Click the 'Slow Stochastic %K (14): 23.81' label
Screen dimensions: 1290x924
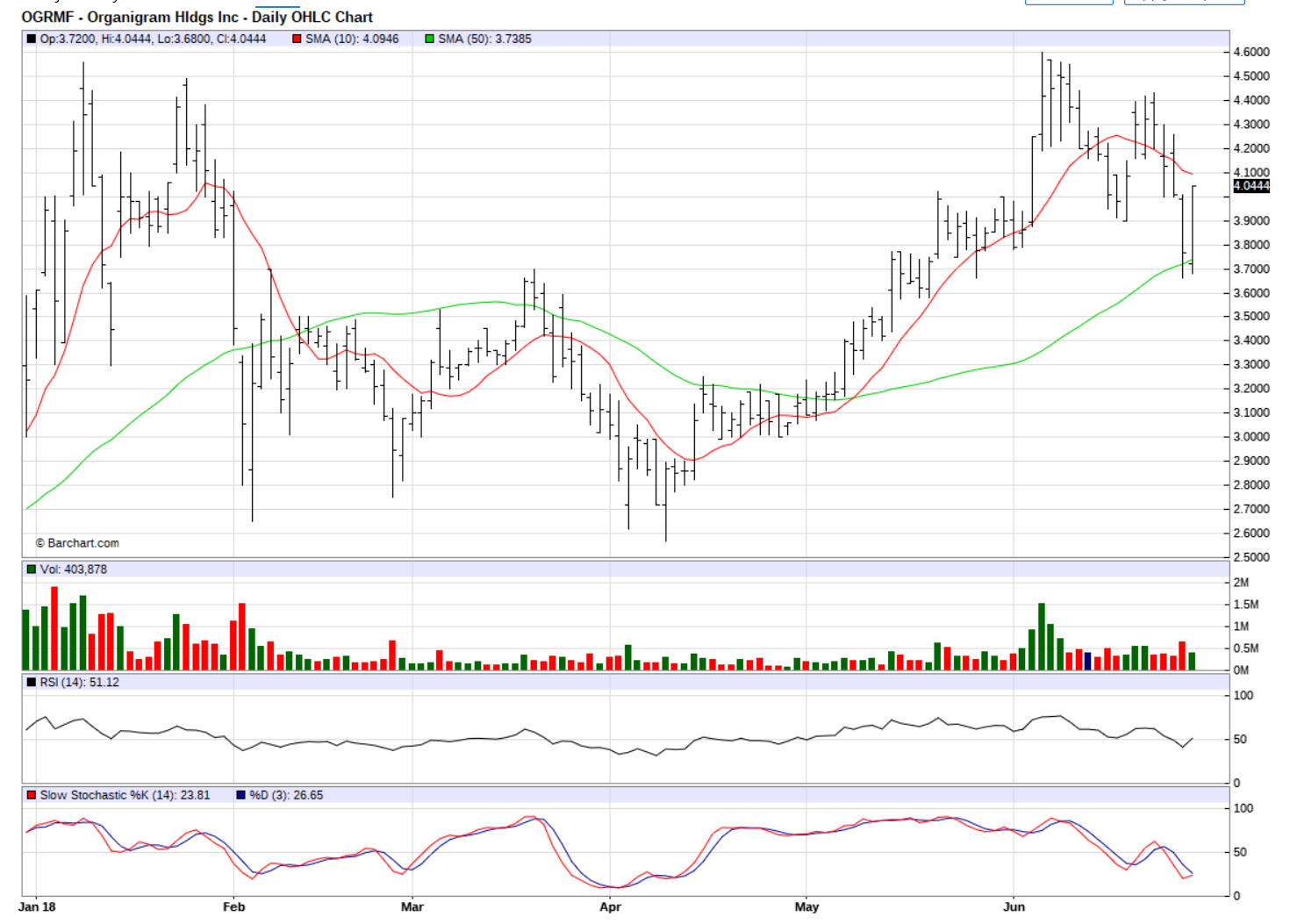coord(125,795)
